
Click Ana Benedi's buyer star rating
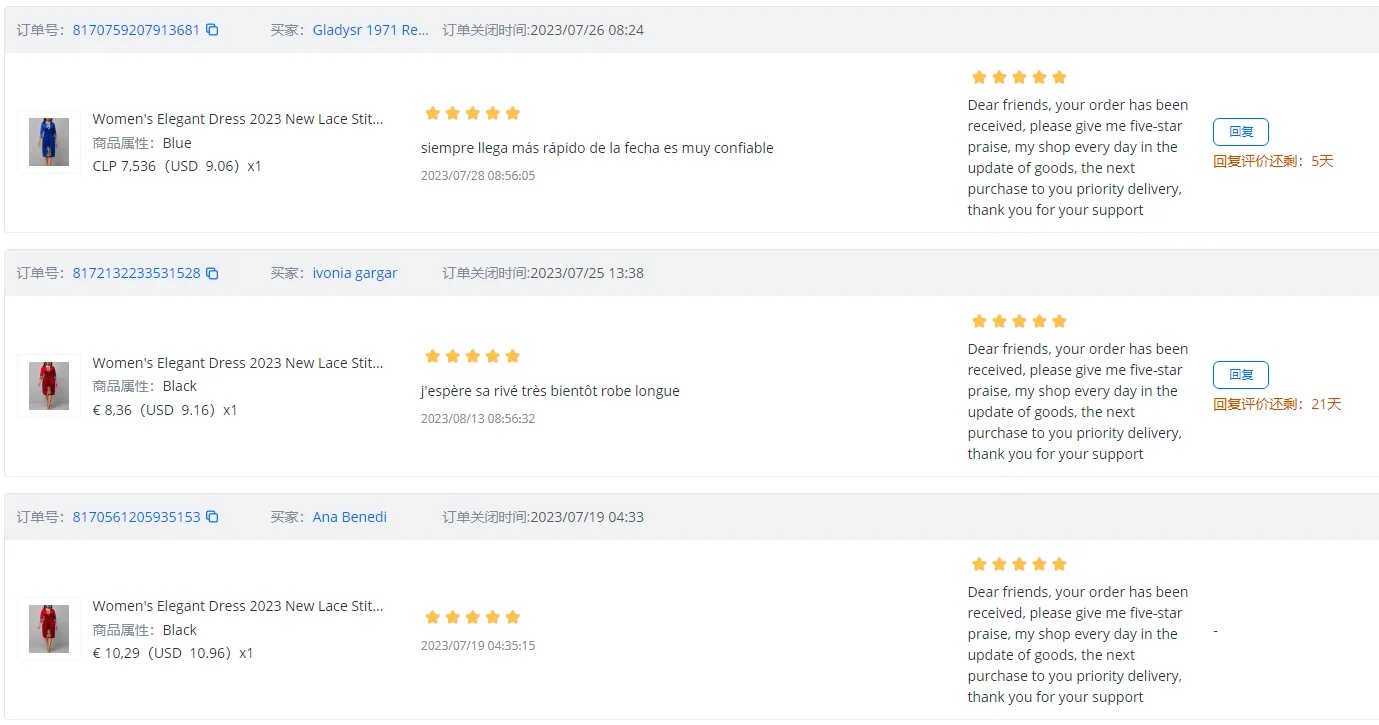[472, 617]
